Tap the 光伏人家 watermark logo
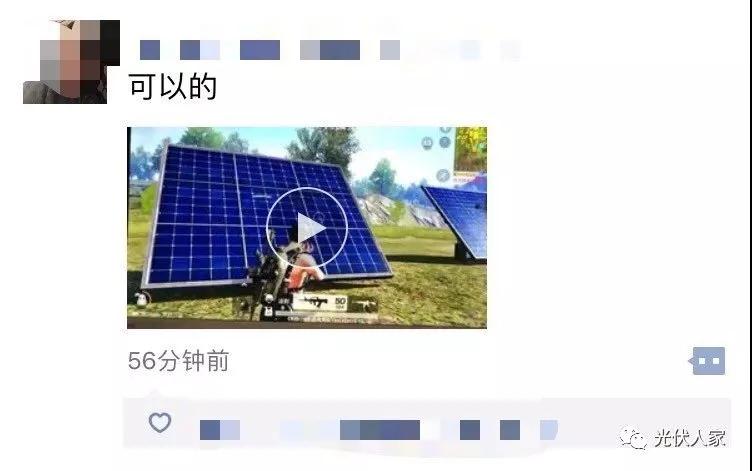The image size is (752, 471). pyautogui.click(x=672, y=438)
